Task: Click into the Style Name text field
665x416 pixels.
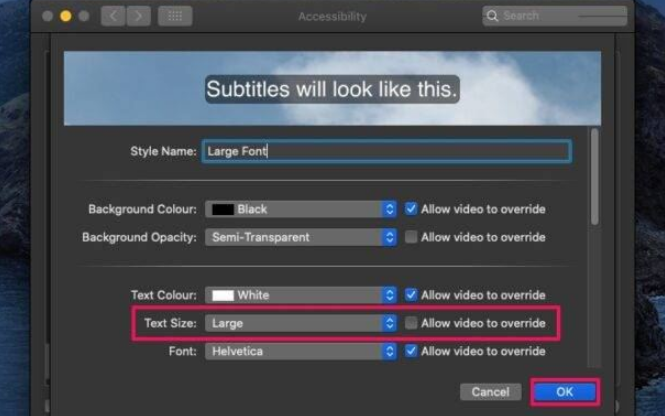Action: tap(387, 151)
